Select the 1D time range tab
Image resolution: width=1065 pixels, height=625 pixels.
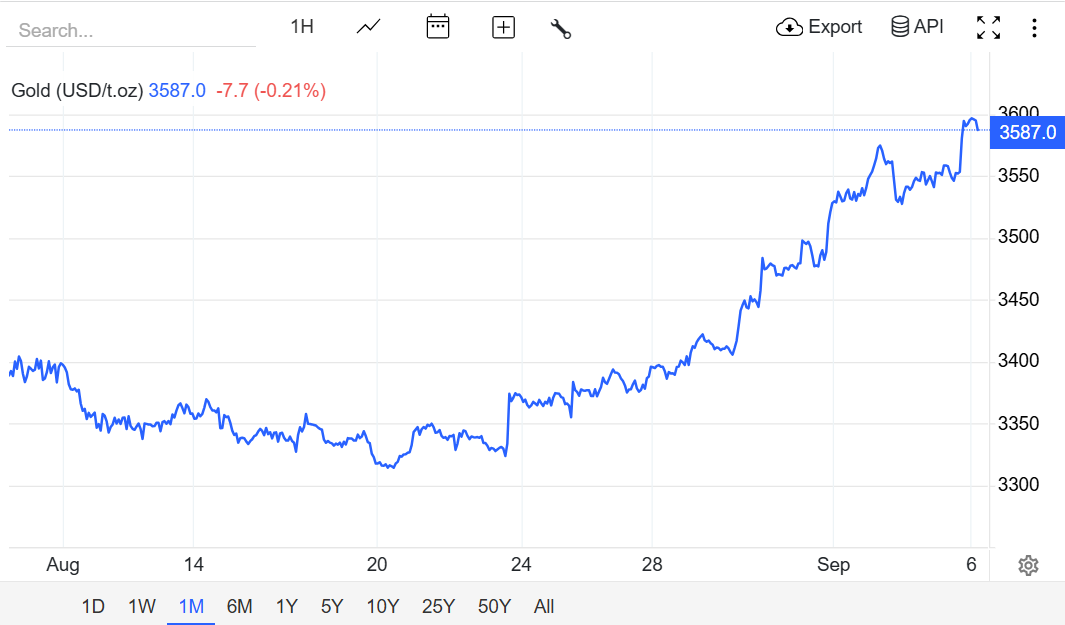pos(93,606)
